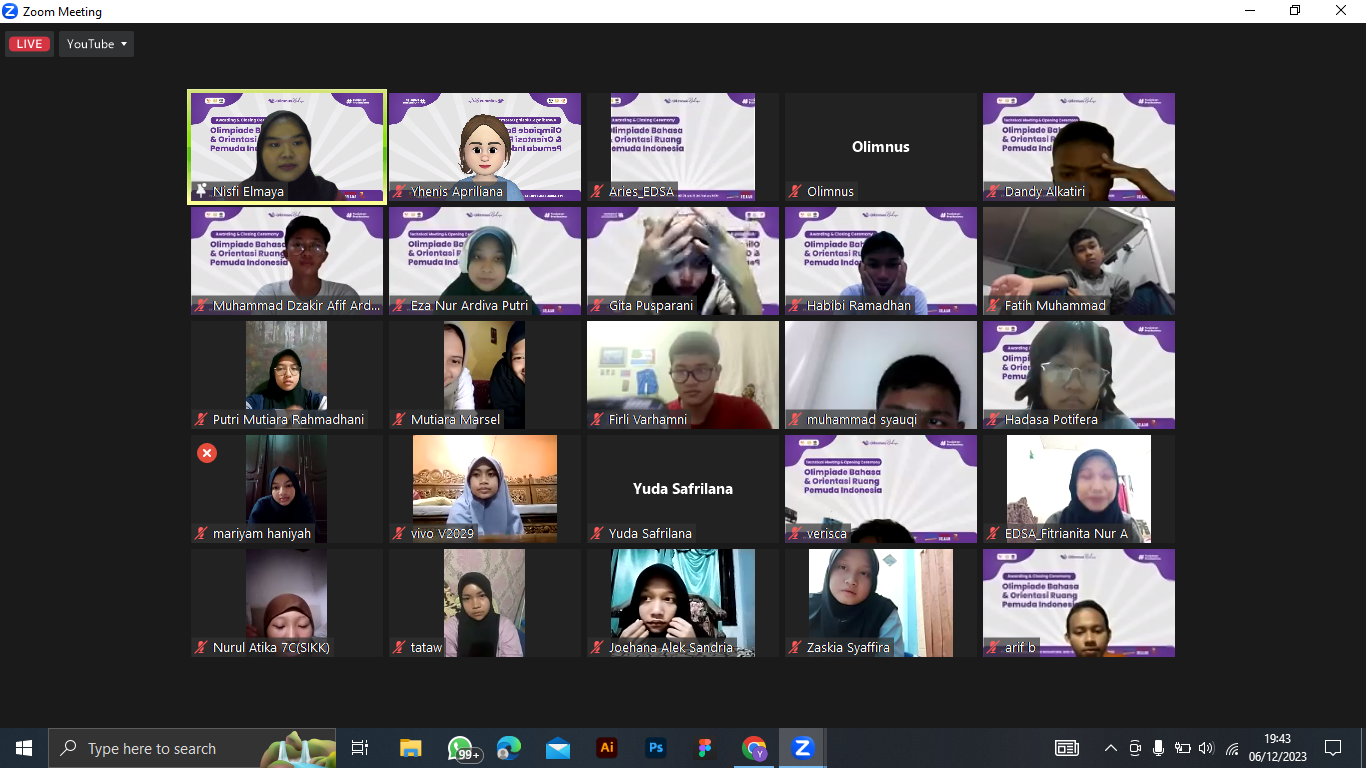This screenshot has height=768, width=1366.
Task: Click the Zoom icon in the taskbar
Action: [x=802, y=748]
